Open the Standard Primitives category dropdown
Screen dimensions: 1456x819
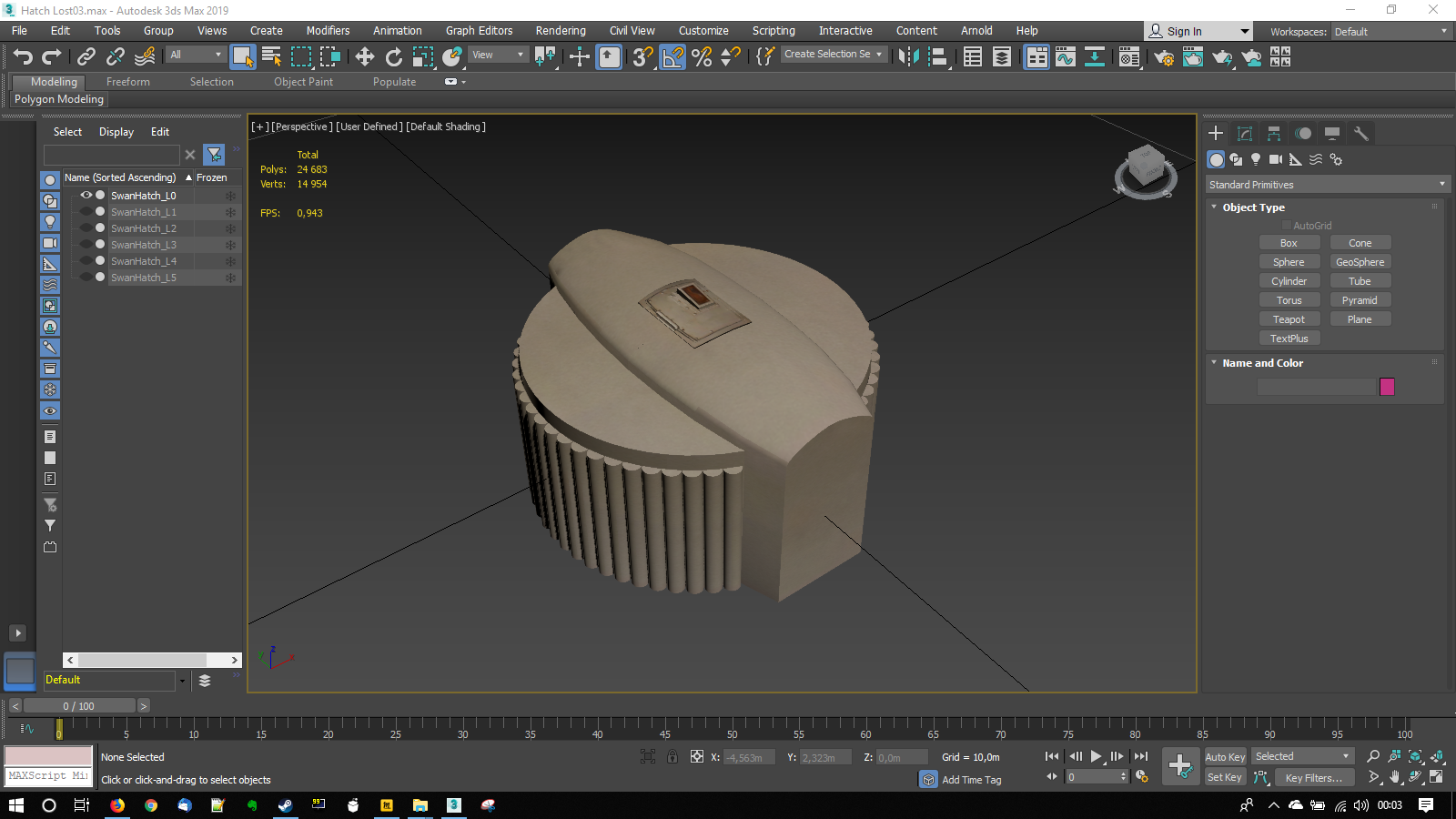[1327, 185]
